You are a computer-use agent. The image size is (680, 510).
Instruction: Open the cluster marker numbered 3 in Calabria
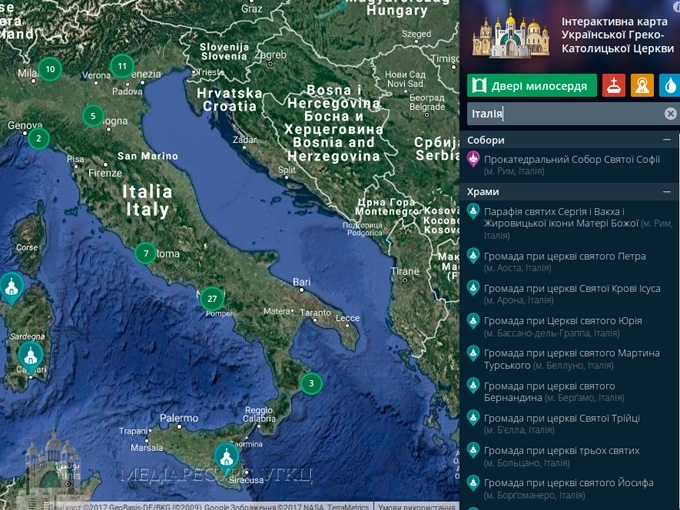point(311,383)
